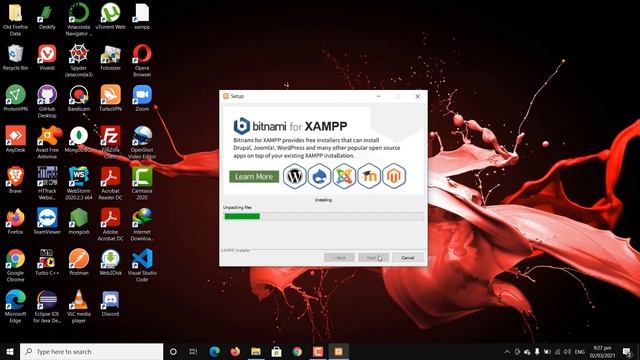This screenshot has height=360, width=640.
Task: Open the notification center
Action: click(x=627, y=351)
